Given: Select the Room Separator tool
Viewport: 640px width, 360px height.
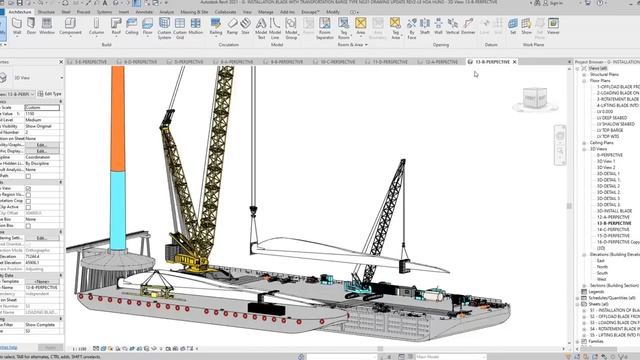Looking at the screenshot, I should pos(324,29).
